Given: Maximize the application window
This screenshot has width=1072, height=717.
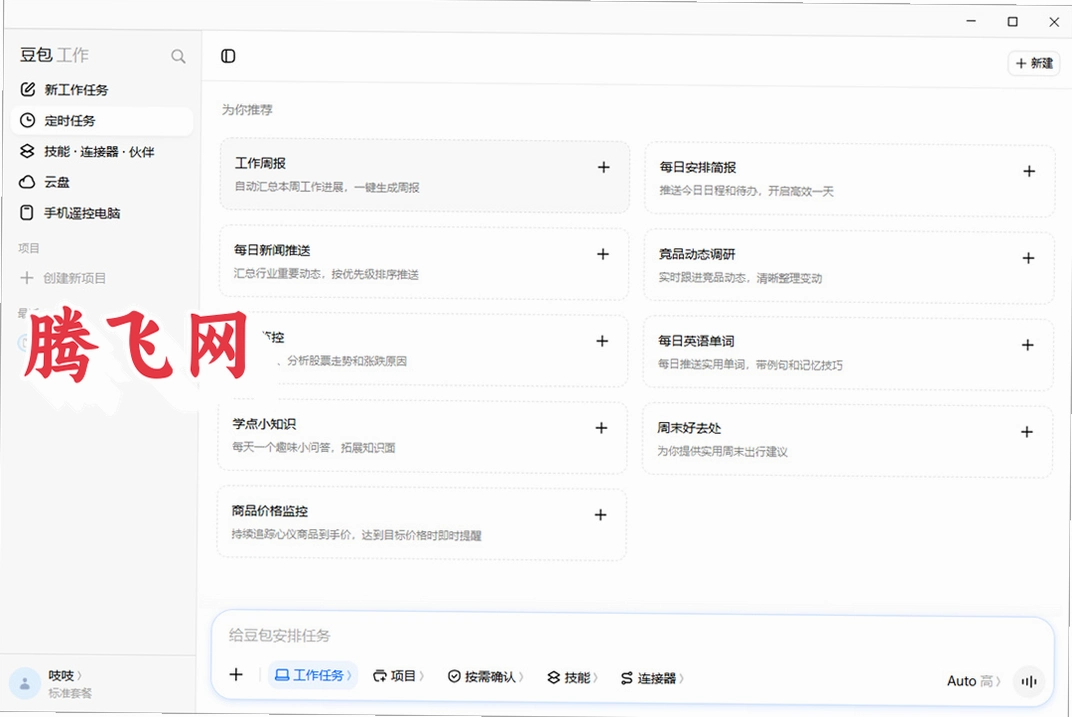Looking at the screenshot, I should coord(1013,22).
